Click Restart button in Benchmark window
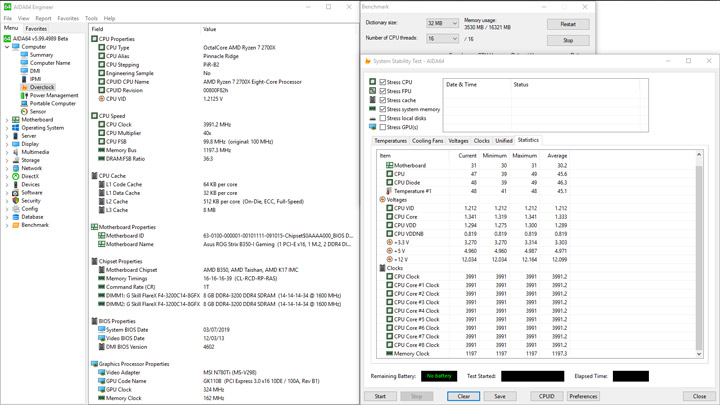720x405 pixels. point(568,24)
